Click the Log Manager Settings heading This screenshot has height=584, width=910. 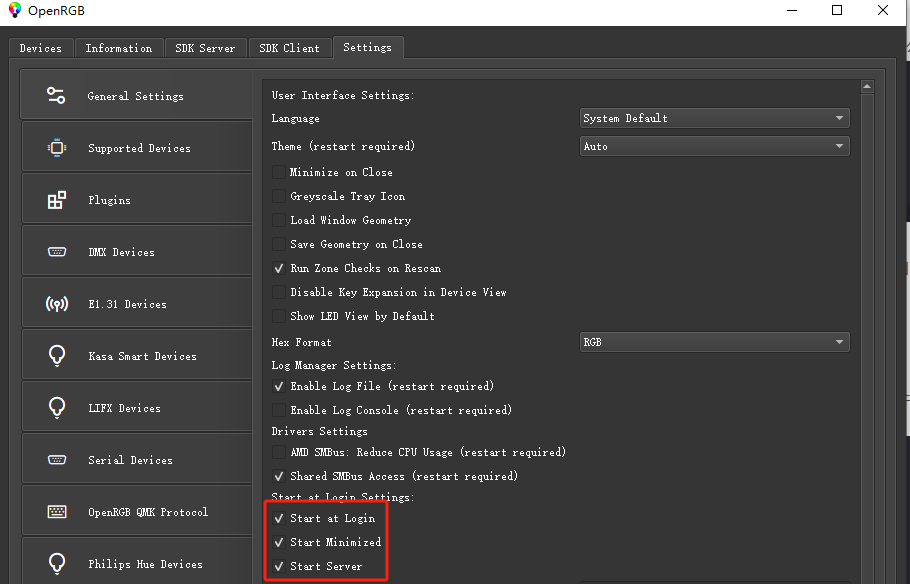334,365
